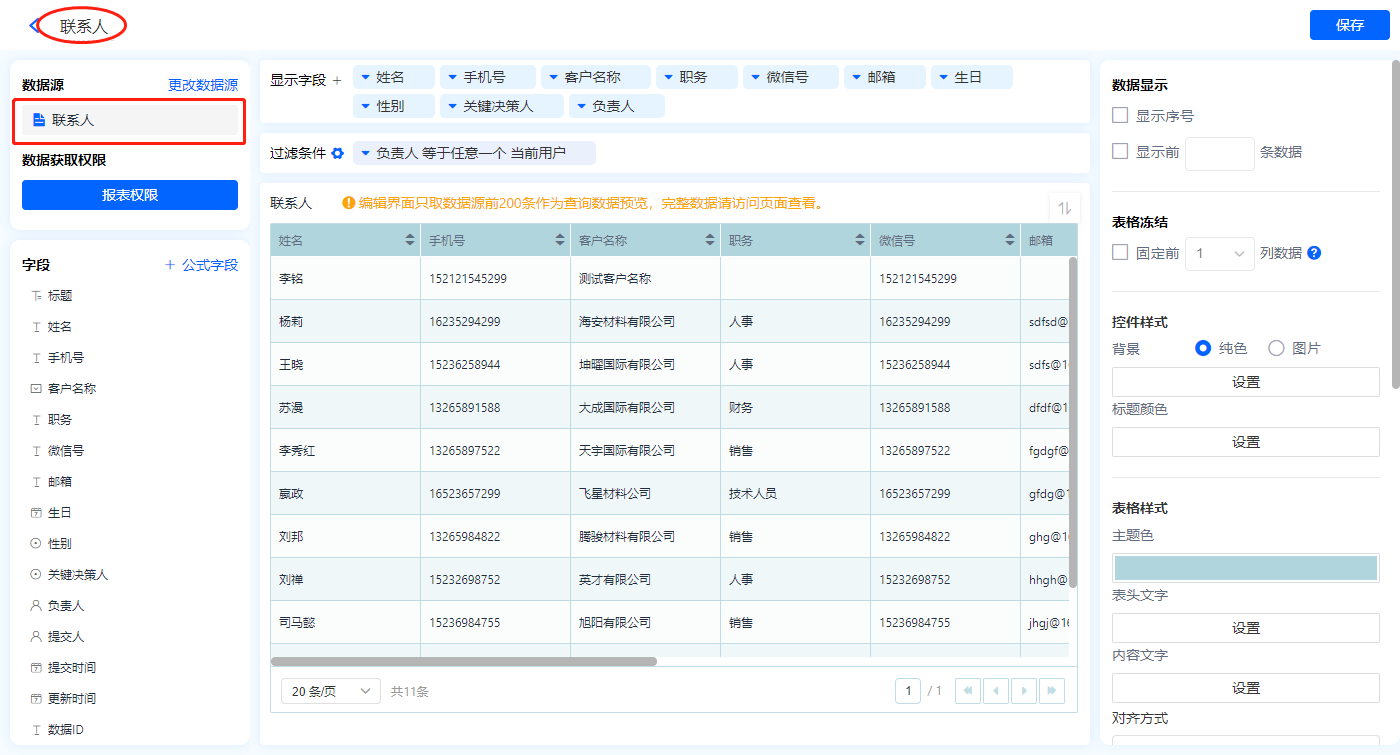Image resolution: width=1400 pixels, height=755 pixels.
Task: Click the 更改数据源 link
Action: click(x=203, y=86)
